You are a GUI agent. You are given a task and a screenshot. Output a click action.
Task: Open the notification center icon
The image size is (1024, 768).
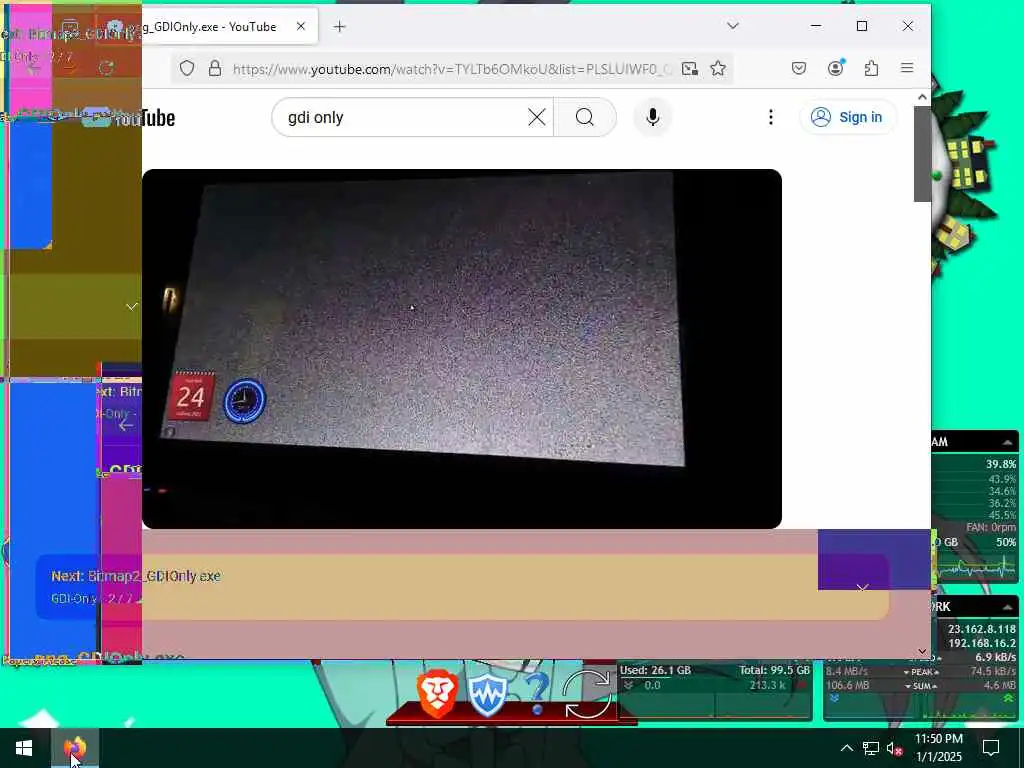(991, 748)
